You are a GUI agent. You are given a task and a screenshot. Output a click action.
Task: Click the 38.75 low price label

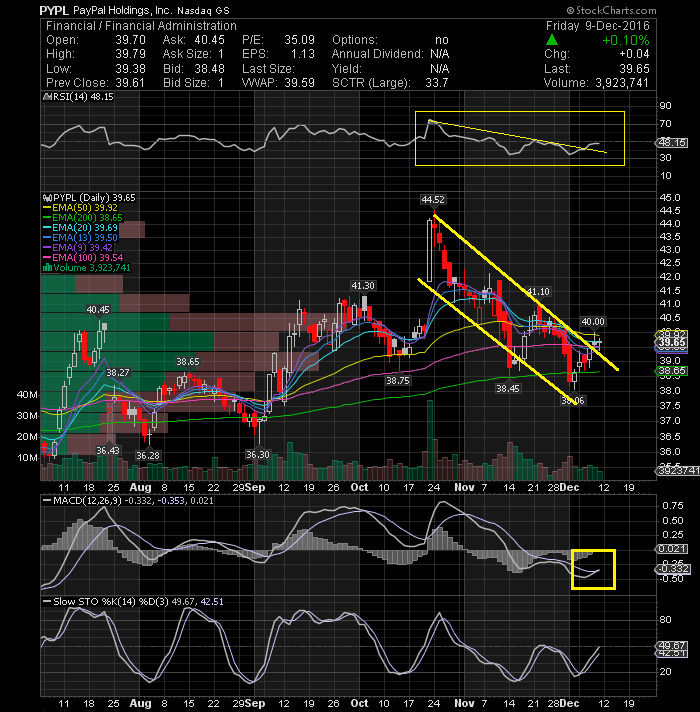coord(398,381)
